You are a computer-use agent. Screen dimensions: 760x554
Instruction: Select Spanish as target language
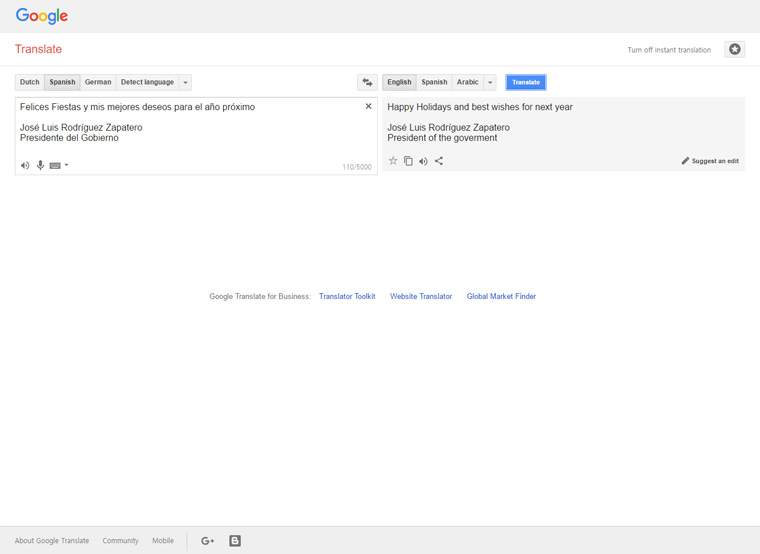[x=434, y=82]
